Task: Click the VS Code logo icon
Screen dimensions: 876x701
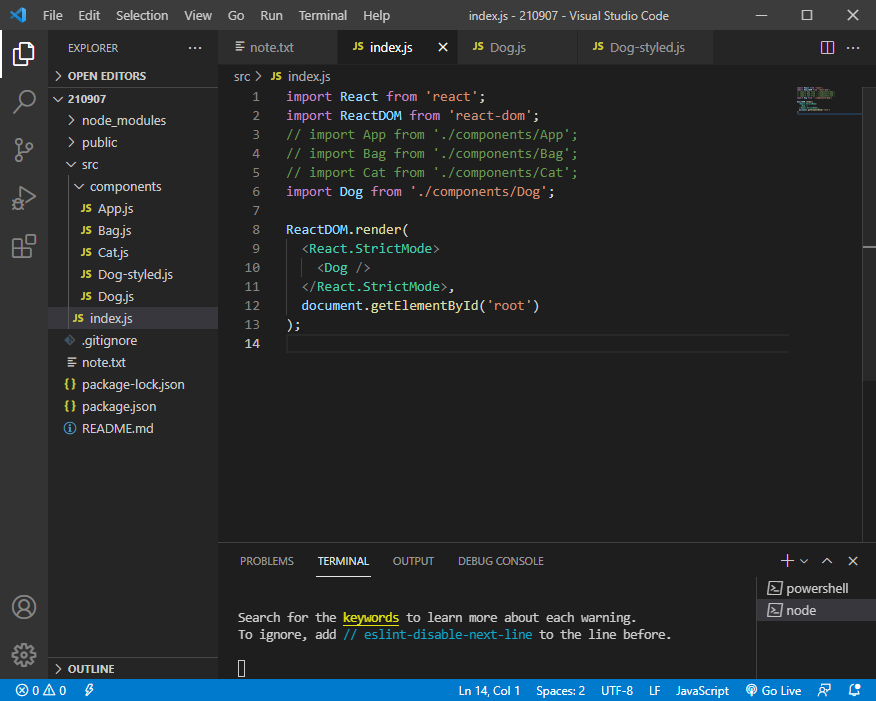Action: [x=18, y=15]
